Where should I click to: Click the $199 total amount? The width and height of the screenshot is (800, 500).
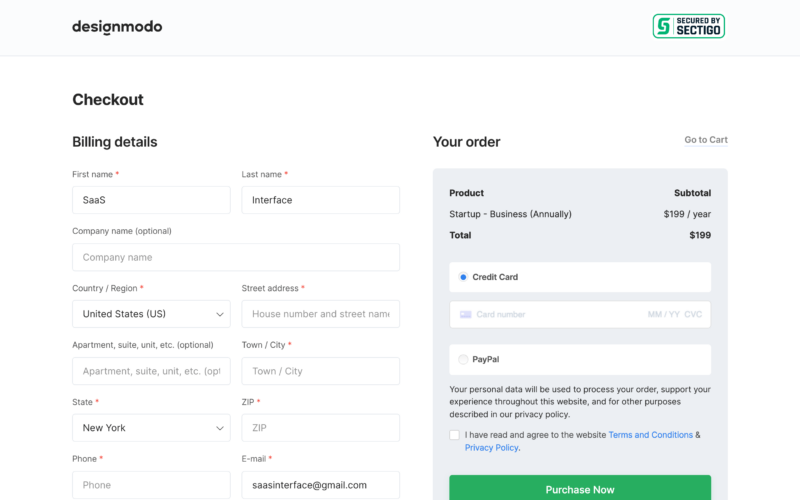700,235
